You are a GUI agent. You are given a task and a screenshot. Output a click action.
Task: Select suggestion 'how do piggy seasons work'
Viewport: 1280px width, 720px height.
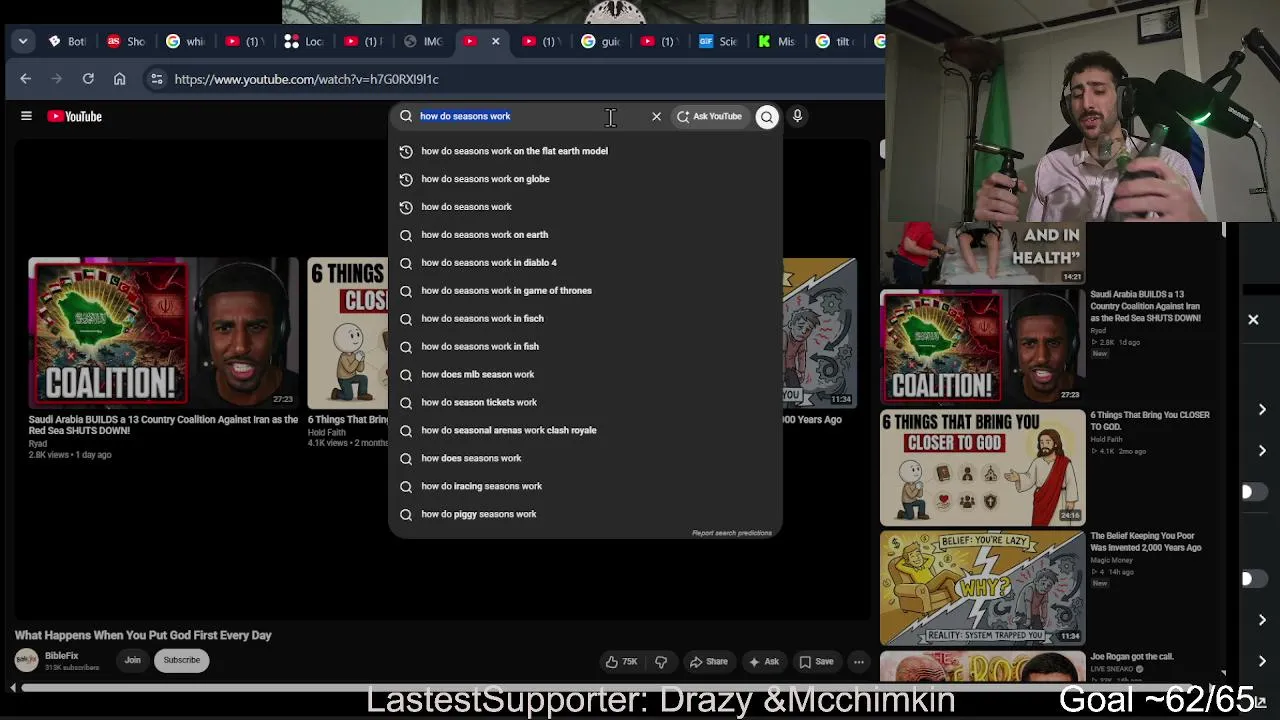585,515
